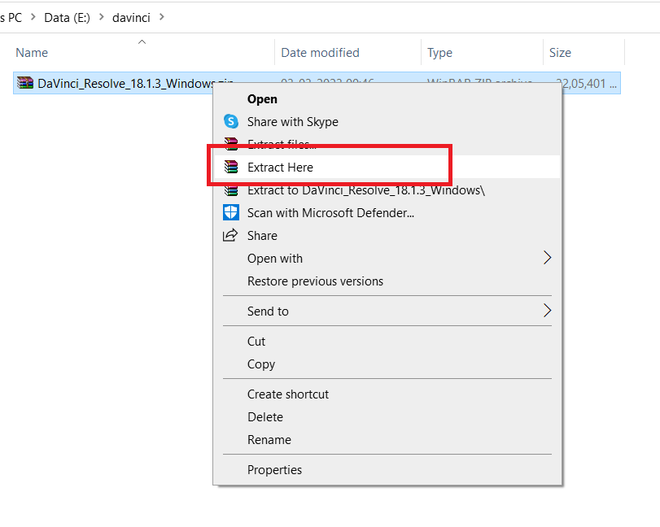
Task: Click the DaVinci Resolve zip file icon
Action: 26,83
